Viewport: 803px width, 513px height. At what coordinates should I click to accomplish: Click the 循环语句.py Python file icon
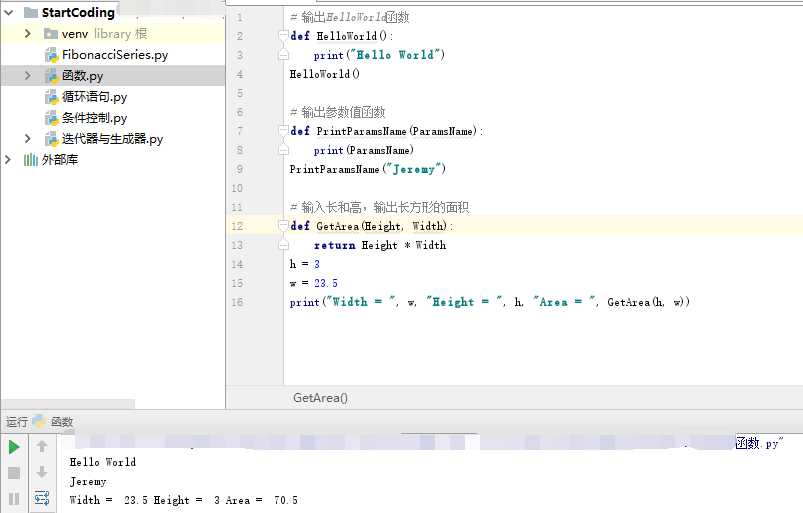[x=51, y=97]
